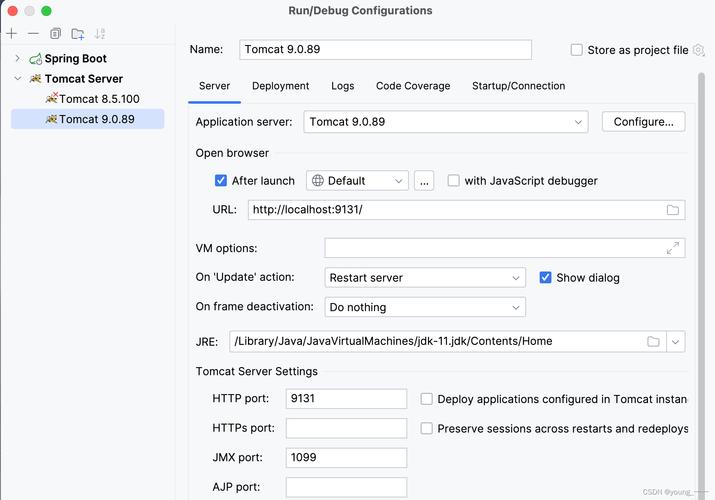Sort configurations alphabetically icon

(x=100, y=34)
